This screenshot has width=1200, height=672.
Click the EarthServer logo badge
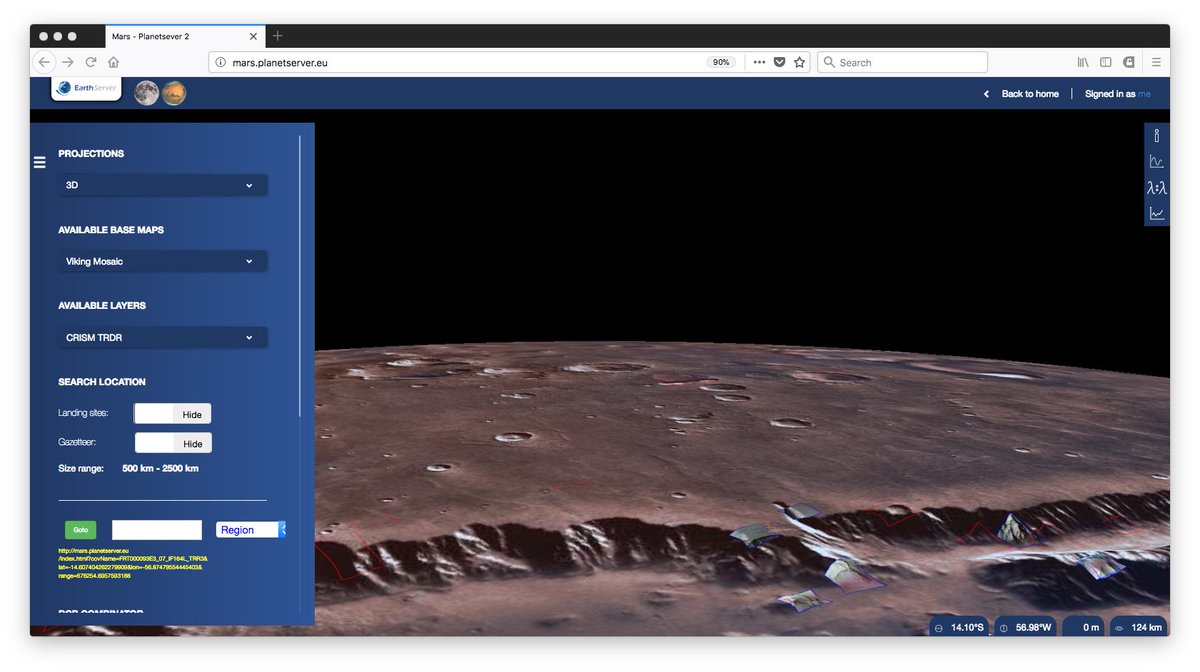pos(86,87)
